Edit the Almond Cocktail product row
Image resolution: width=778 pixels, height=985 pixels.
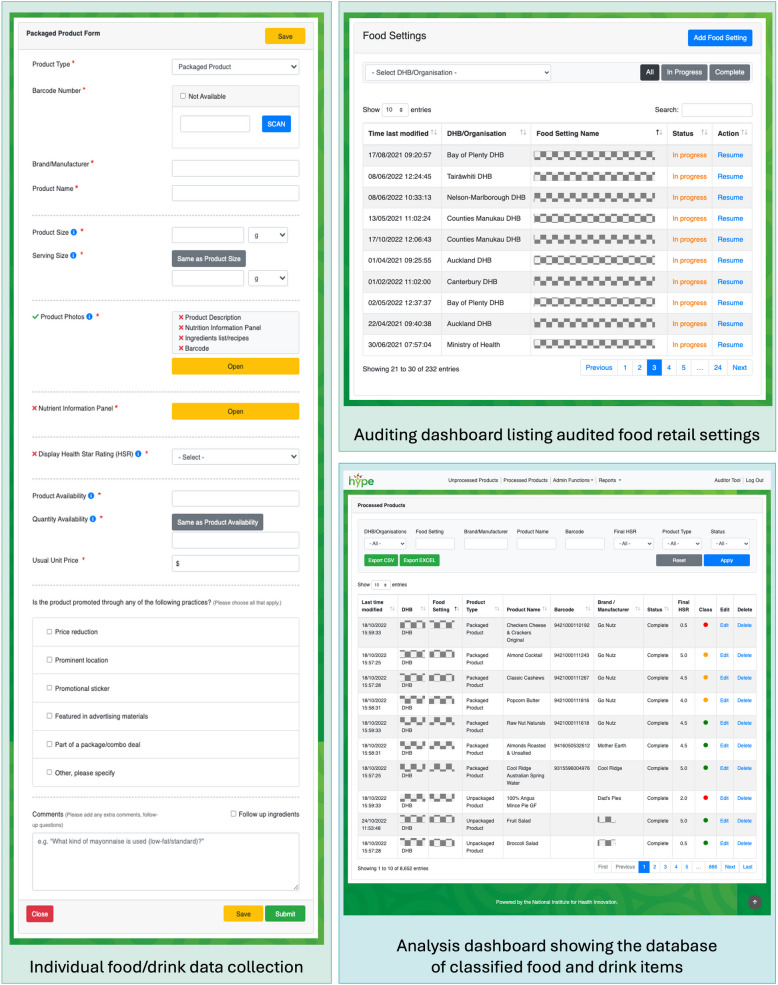point(724,655)
